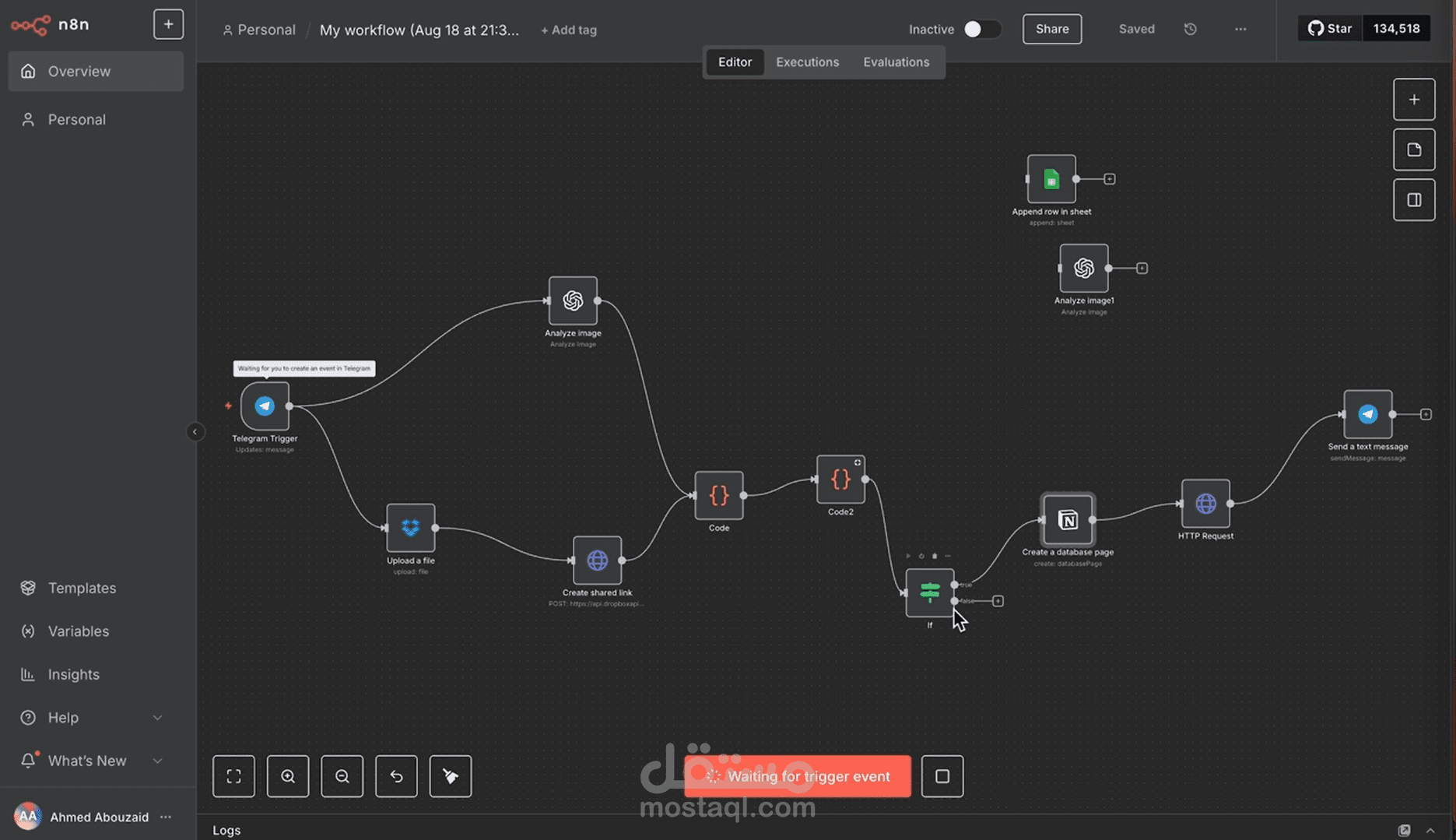Open the Telegram Trigger node
1456x840 pixels.
tap(265, 406)
